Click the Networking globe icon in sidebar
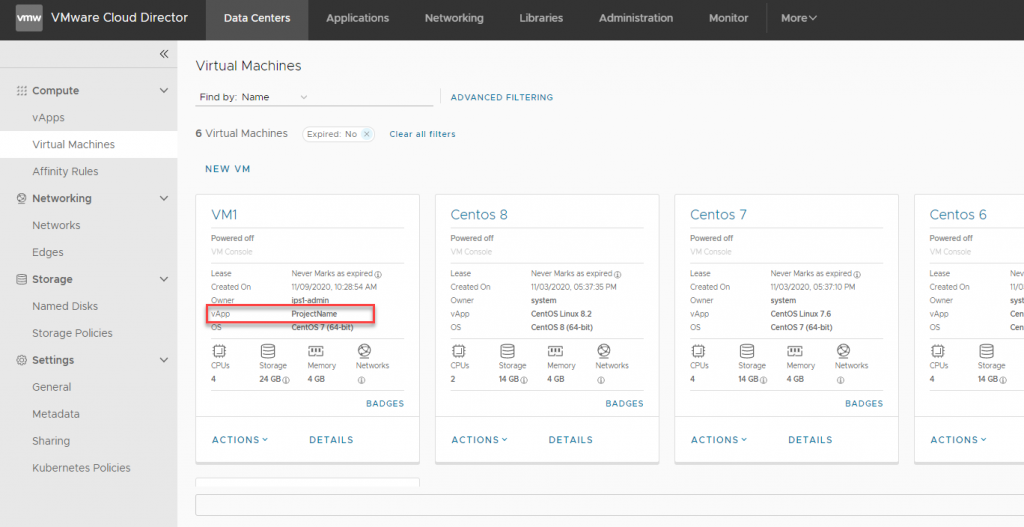 click(22, 199)
